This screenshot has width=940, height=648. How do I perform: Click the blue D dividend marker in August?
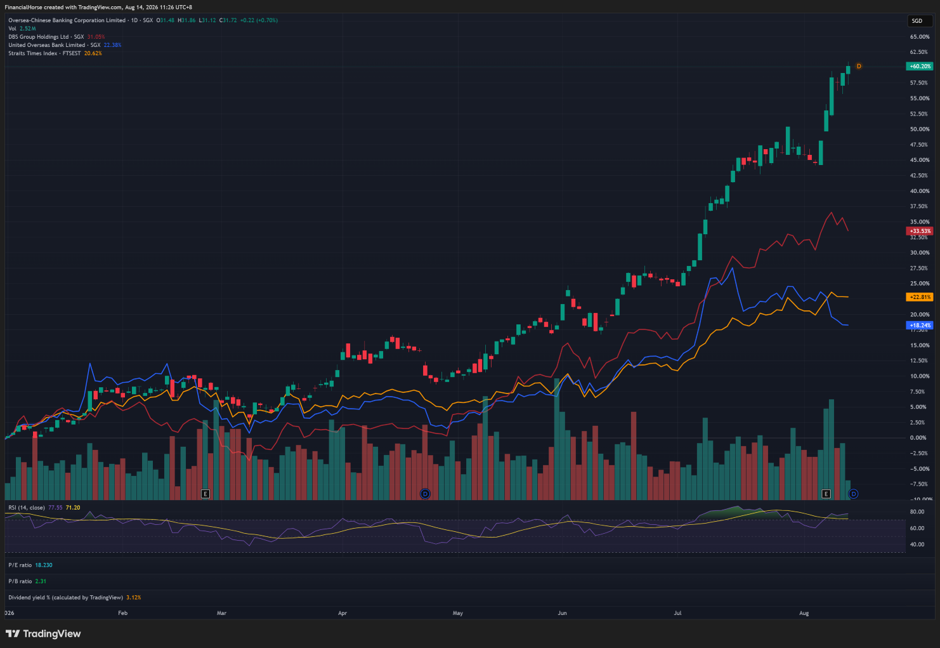(x=853, y=494)
